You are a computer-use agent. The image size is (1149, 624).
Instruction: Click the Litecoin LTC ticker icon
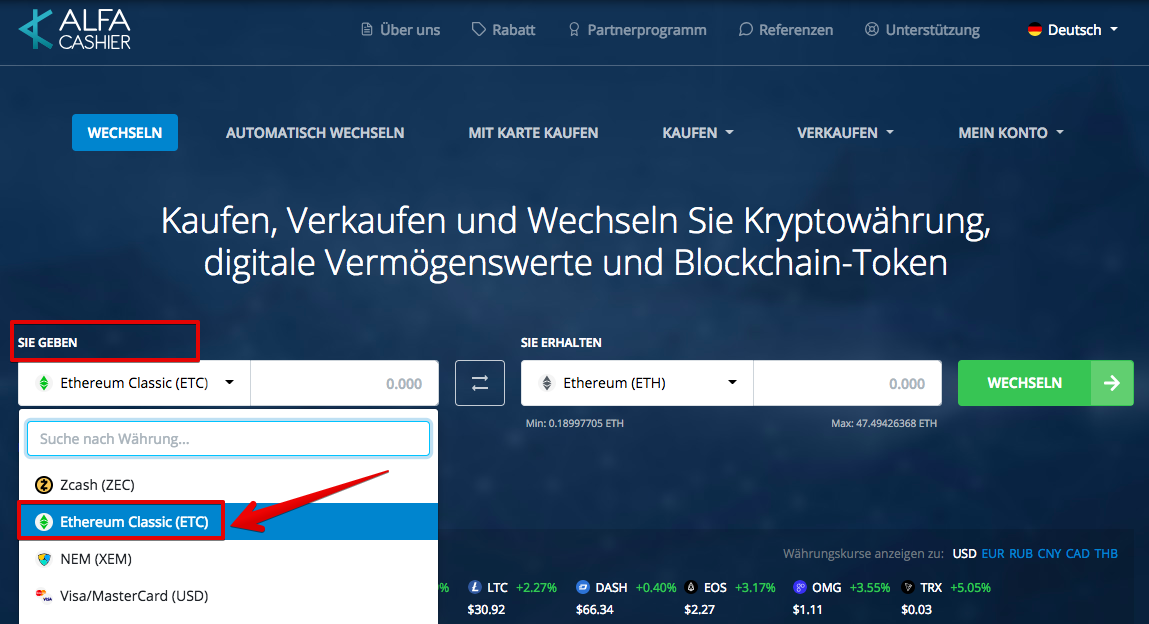[x=475, y=587]
